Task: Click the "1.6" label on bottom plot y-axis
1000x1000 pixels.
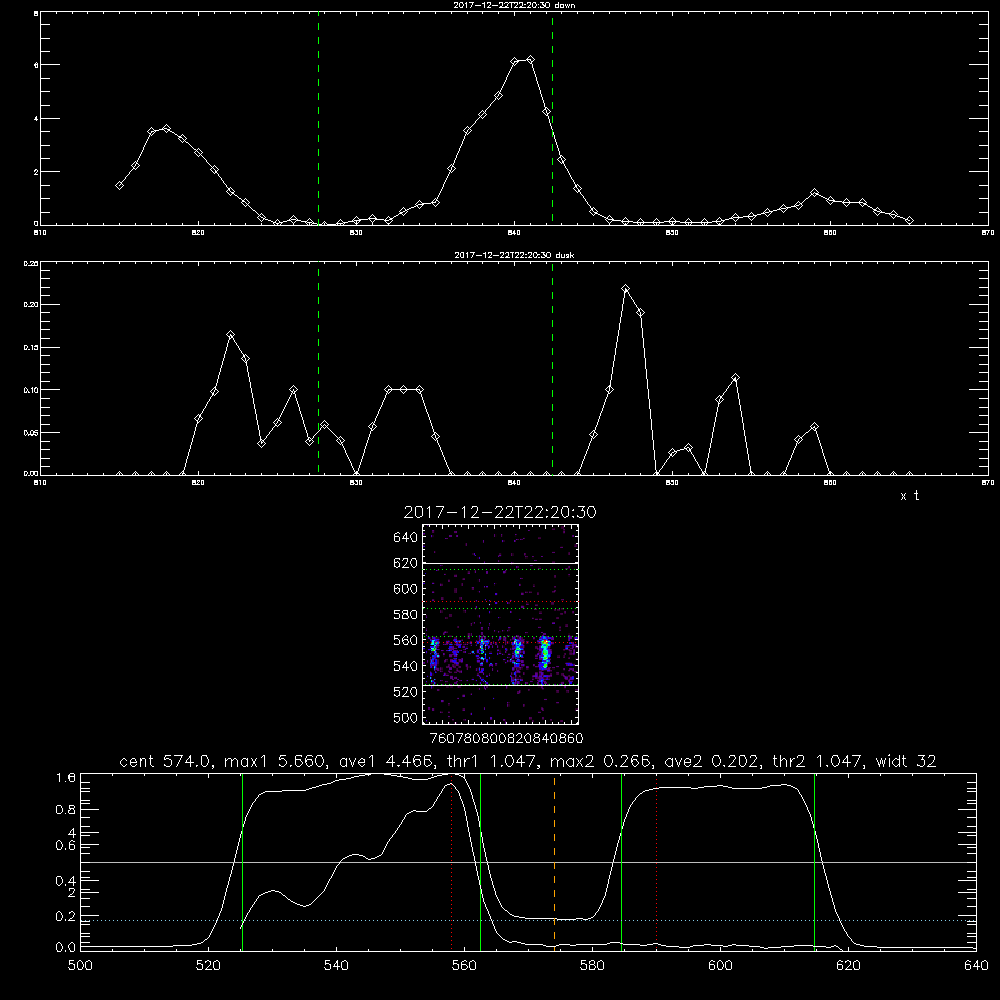Action: click(x=66, y=778)
